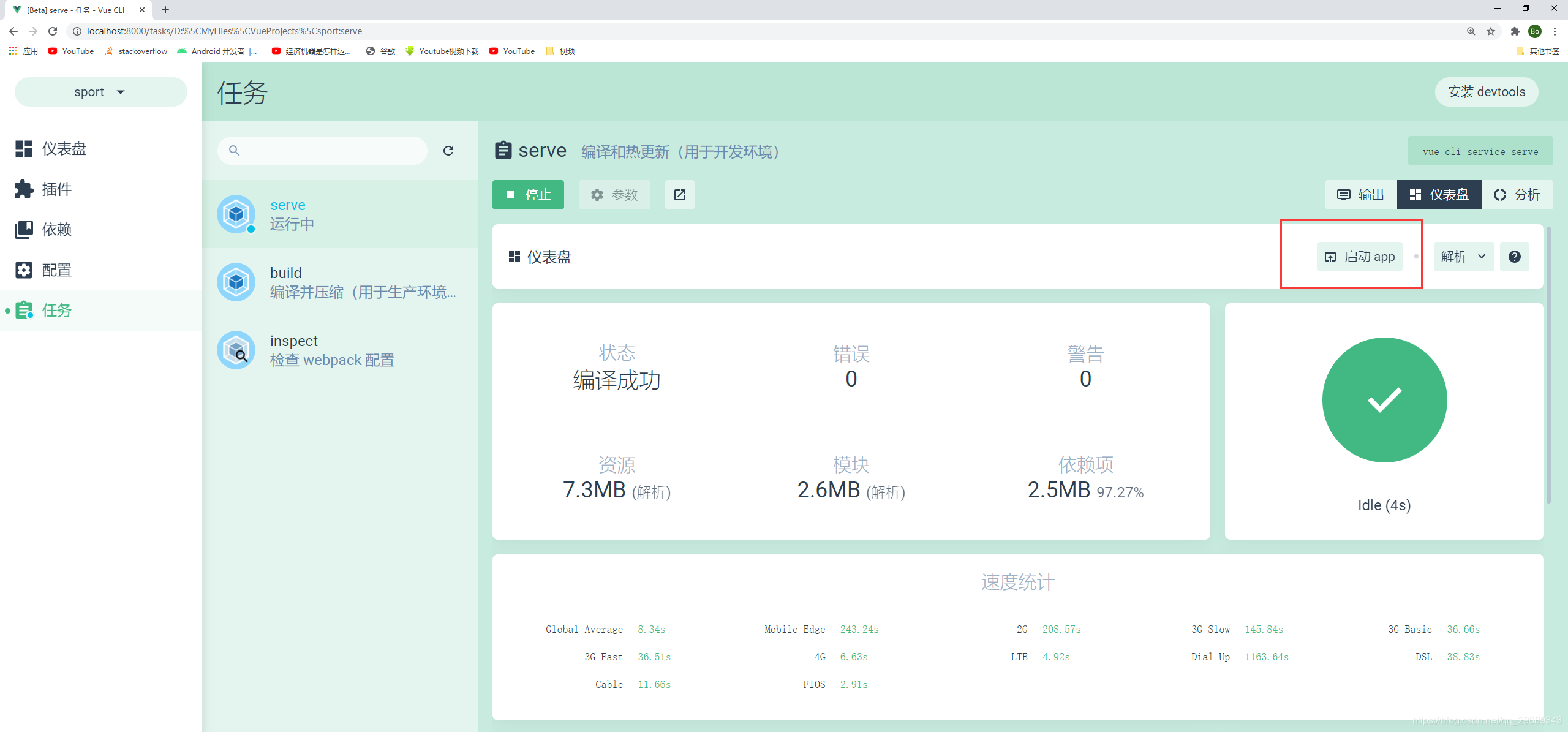Stop the serve task with 停止

528,194
